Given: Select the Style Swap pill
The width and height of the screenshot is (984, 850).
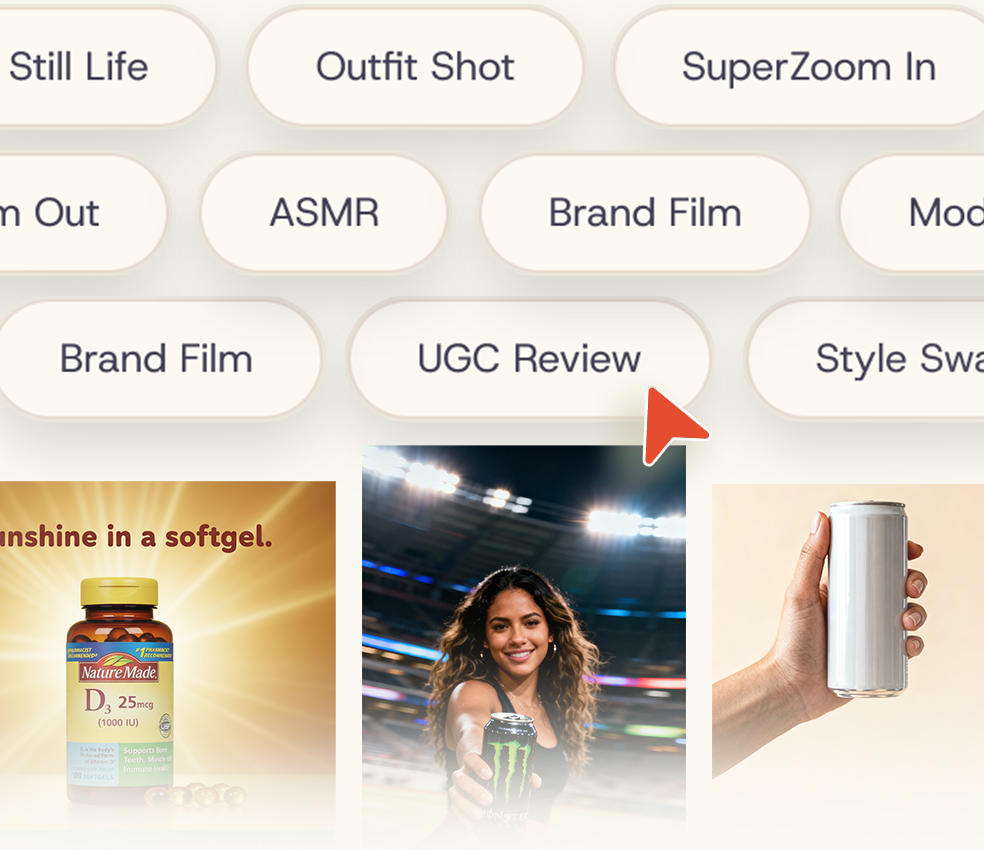Looking at the screenshot, I should click(x=866, y=358).
